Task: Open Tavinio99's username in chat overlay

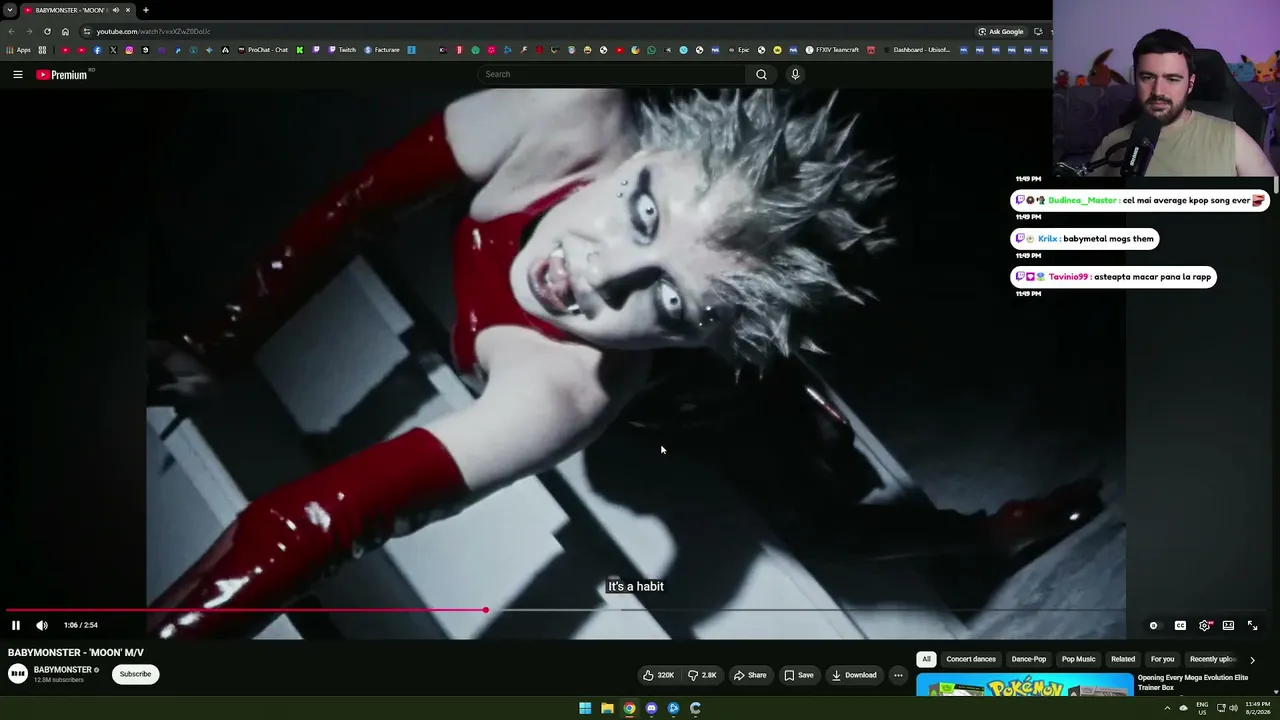Action: (x=1068, y=277)
